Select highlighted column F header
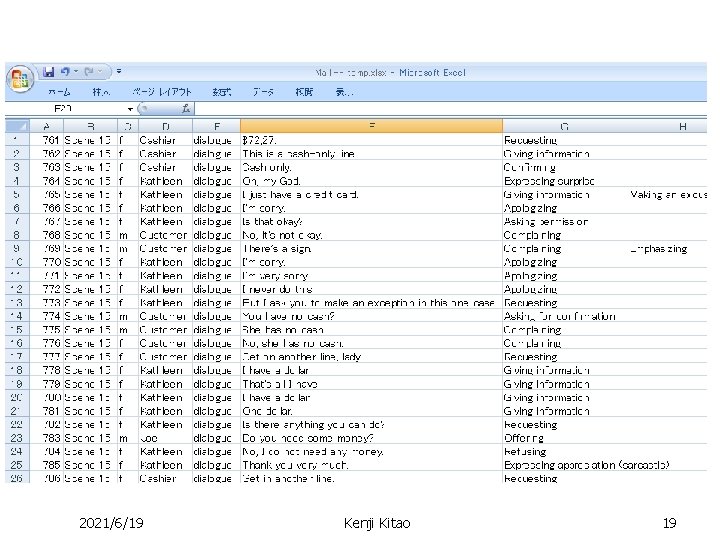Image resolution: width=720 pixels, height=540 pixels. pyautogui.click(x=371, y=126)
